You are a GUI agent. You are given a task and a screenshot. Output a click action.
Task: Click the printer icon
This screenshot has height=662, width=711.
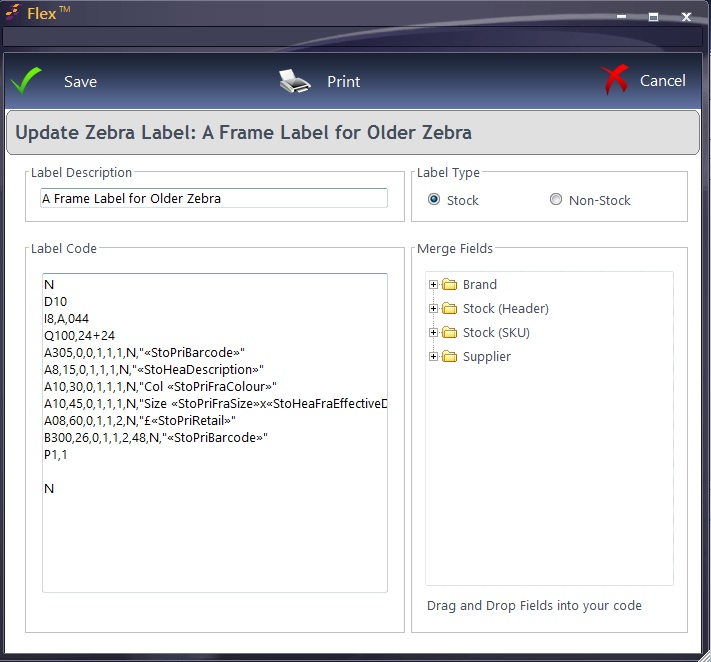point(295,82)
